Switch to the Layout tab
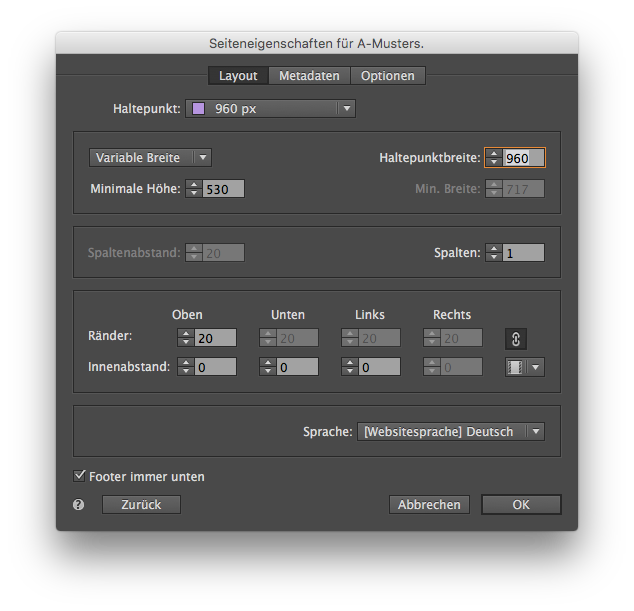Screen dimensions: 634x611 (238, 76)
